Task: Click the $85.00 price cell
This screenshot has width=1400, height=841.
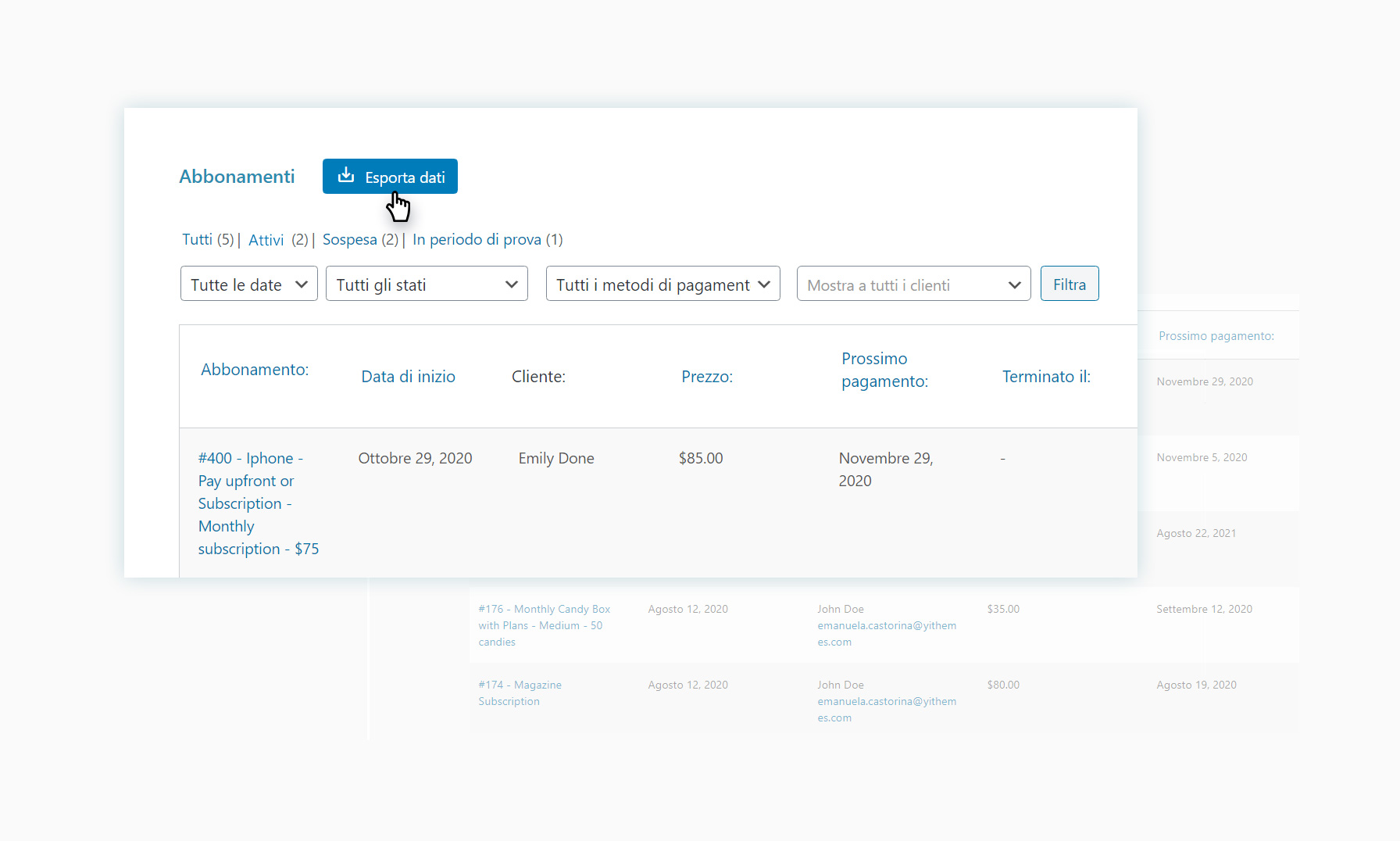Action: point(701,458)
